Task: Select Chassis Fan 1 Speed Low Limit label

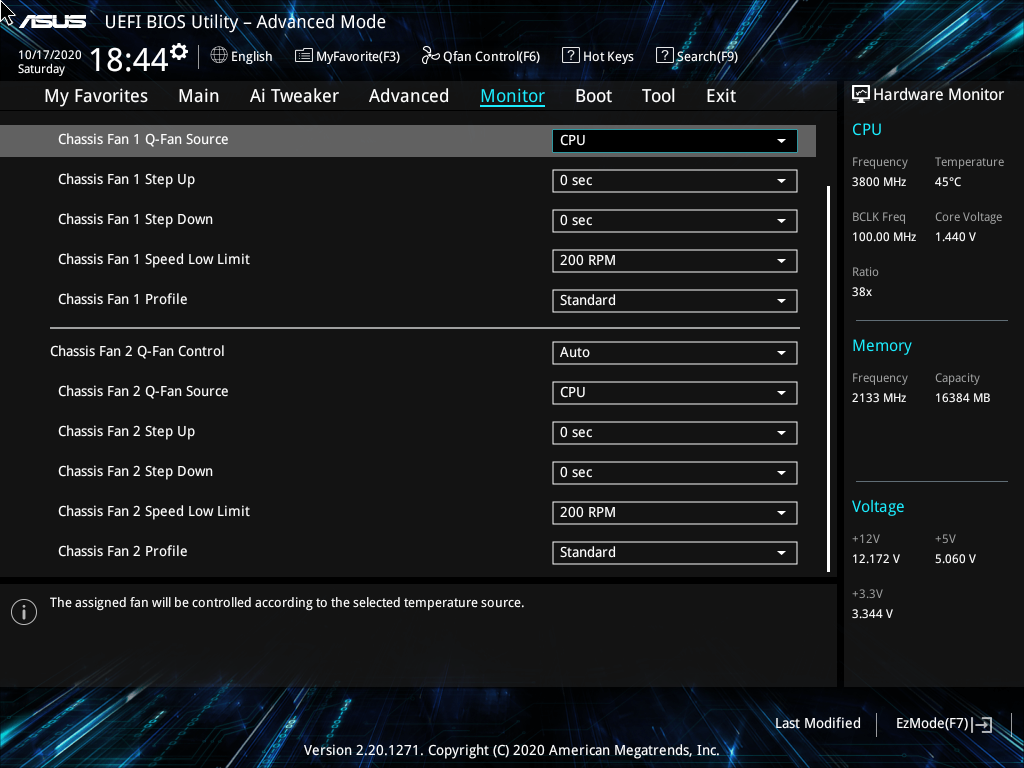Action: (x=153, y=259)
